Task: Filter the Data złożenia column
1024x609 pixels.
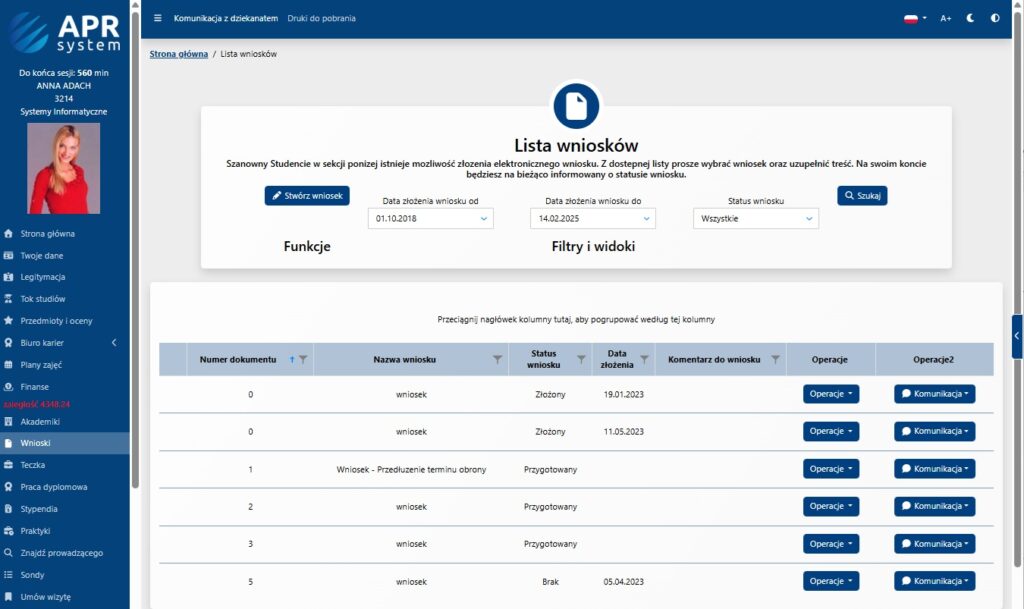Action: (x=644, y=359)
